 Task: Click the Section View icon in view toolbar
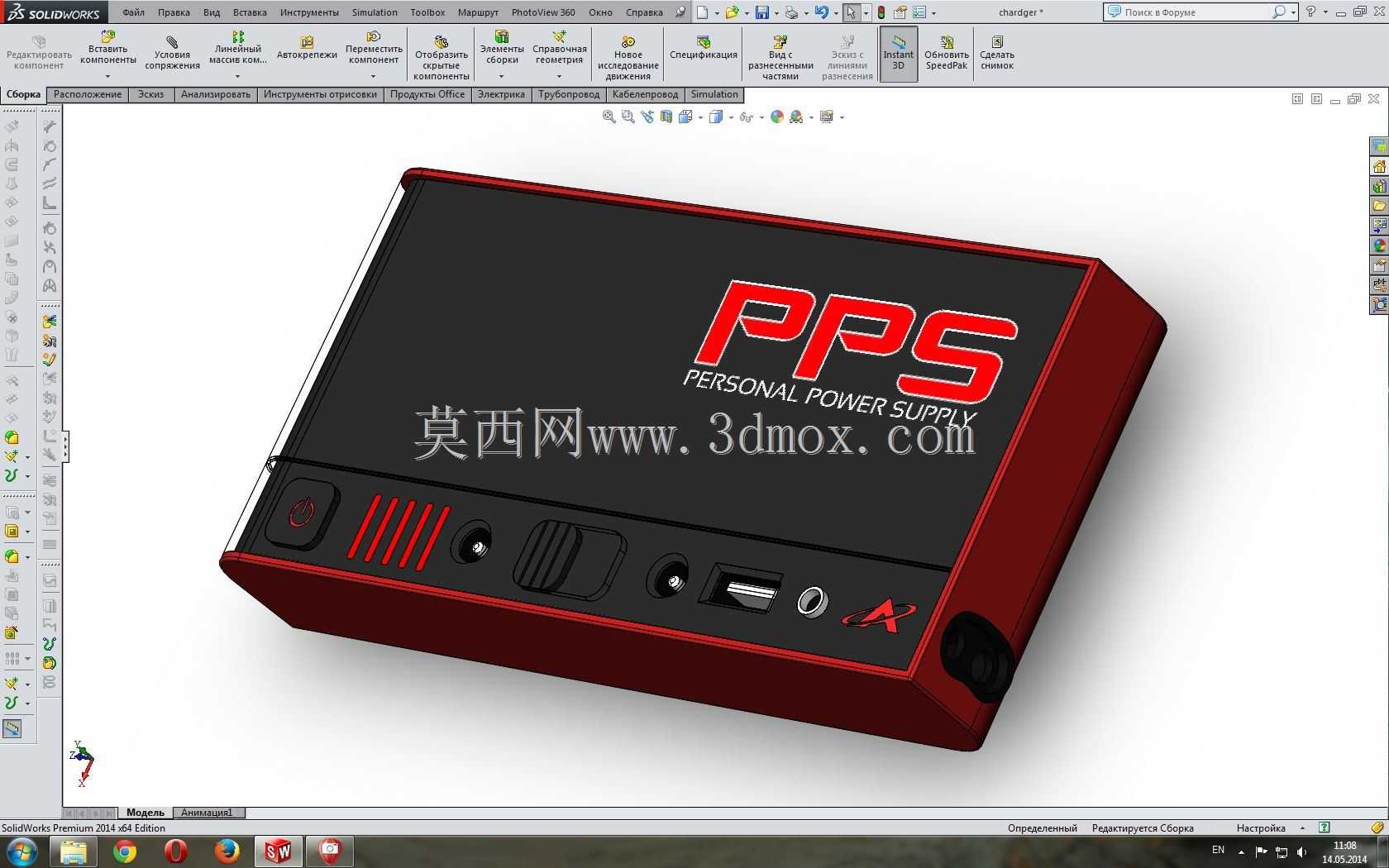coord(666,117)
